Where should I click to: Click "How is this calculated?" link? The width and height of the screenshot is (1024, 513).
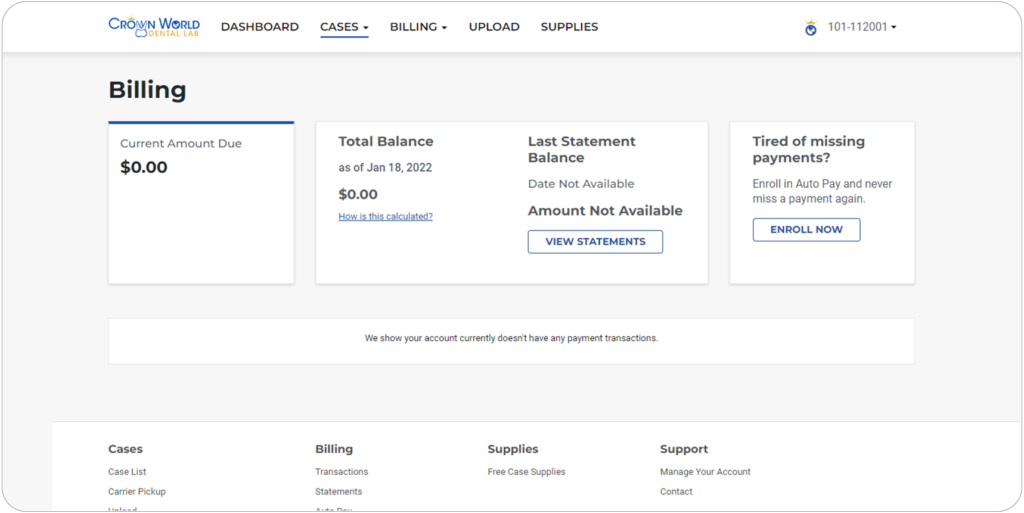click(385, 216)
